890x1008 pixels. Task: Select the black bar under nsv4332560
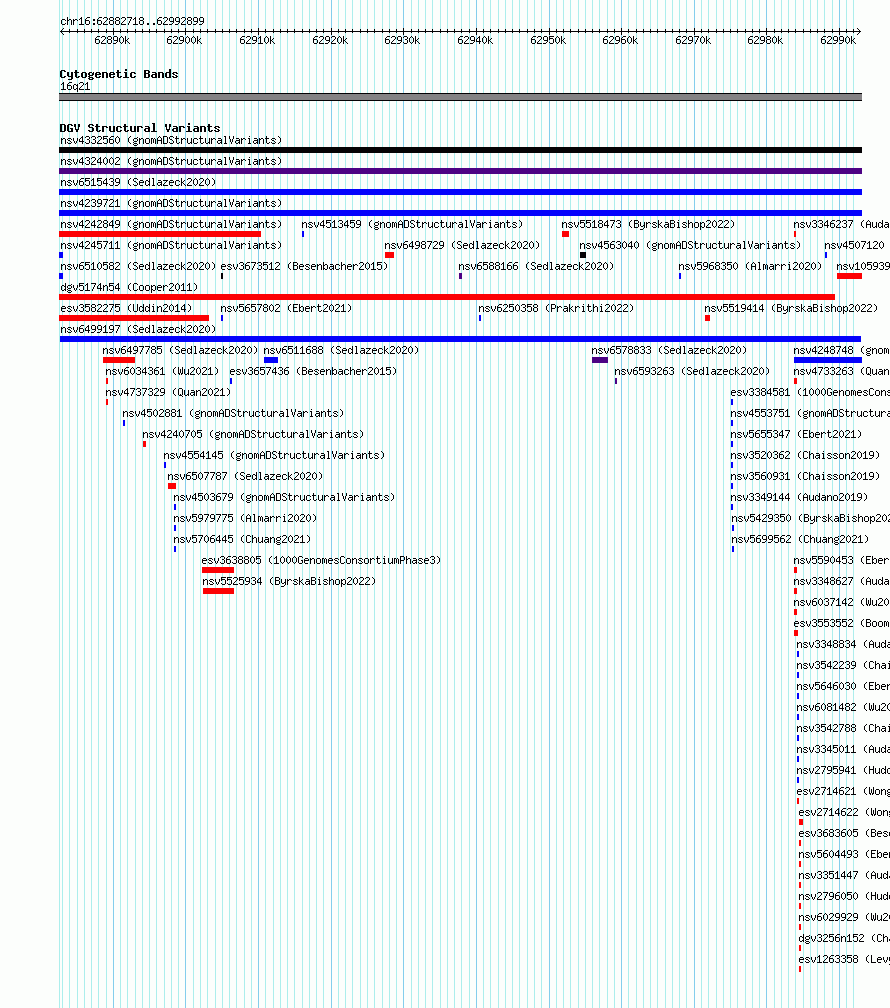point(460,150)
